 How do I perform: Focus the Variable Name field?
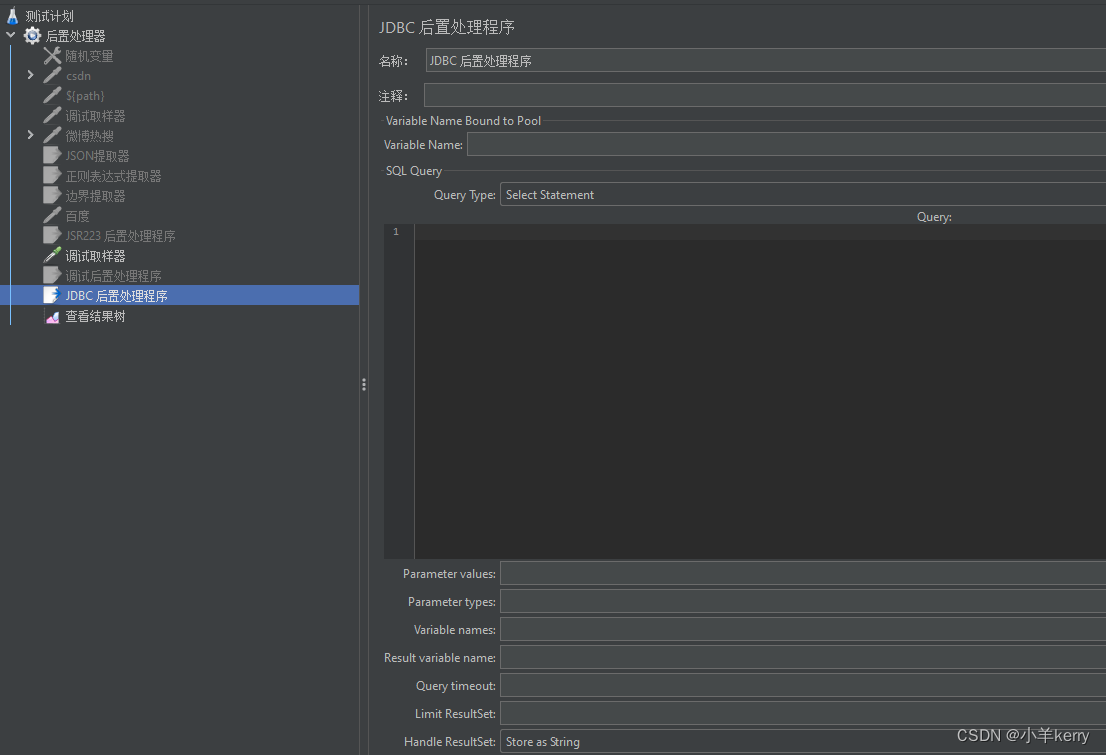(786, 145)
